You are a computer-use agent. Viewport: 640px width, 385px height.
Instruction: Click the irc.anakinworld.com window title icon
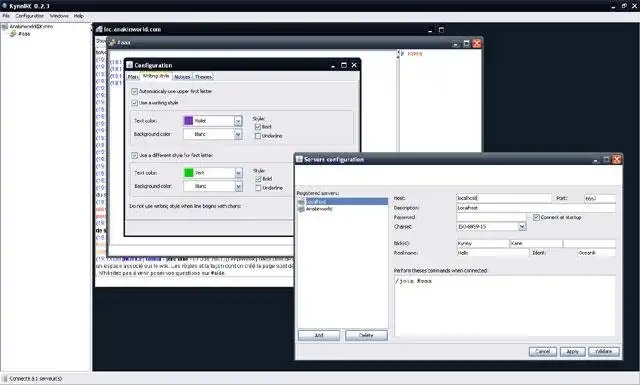[99, 29]
